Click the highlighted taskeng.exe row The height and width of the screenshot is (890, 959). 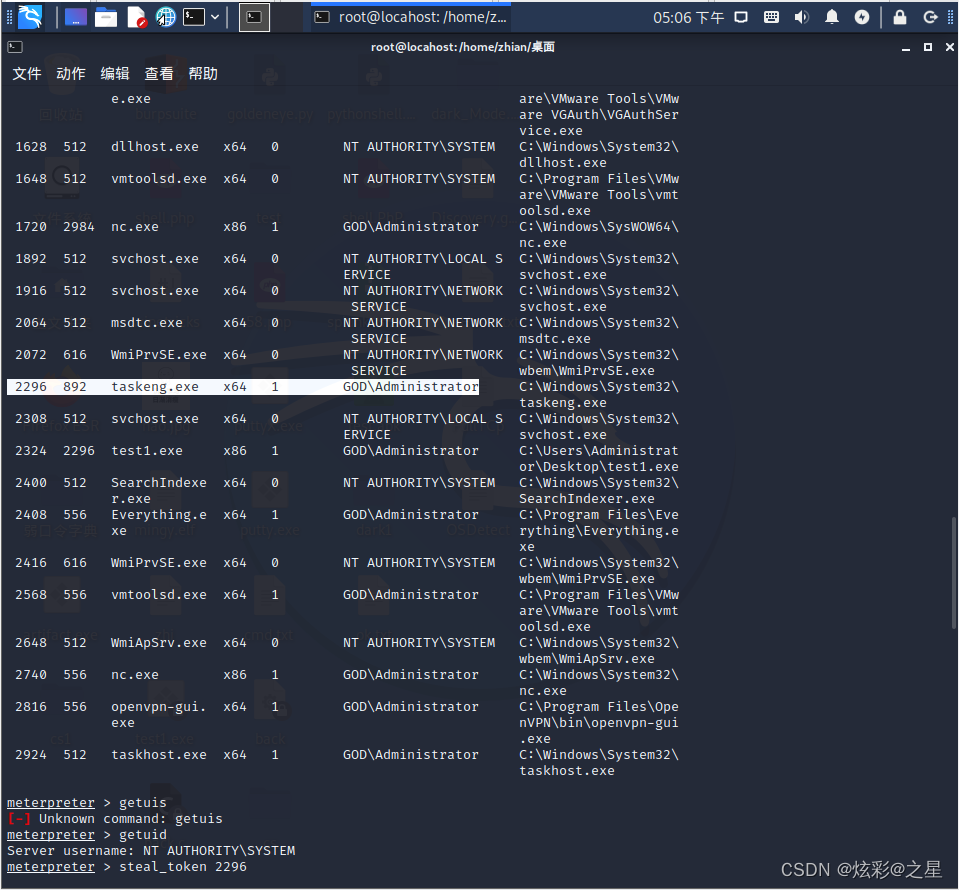[243, 387]
